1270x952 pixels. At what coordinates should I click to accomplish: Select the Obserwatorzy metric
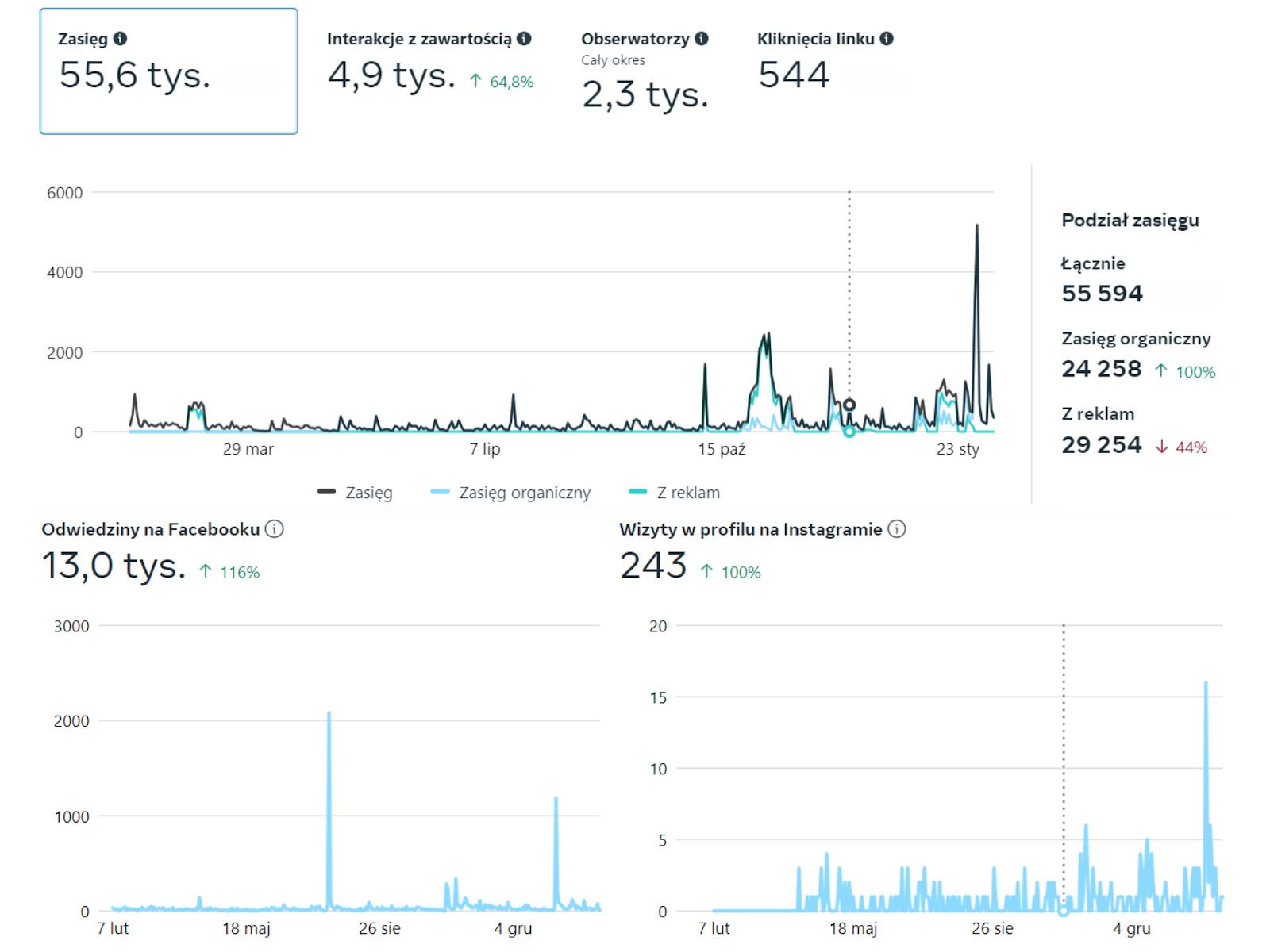(x=645, y=71)
